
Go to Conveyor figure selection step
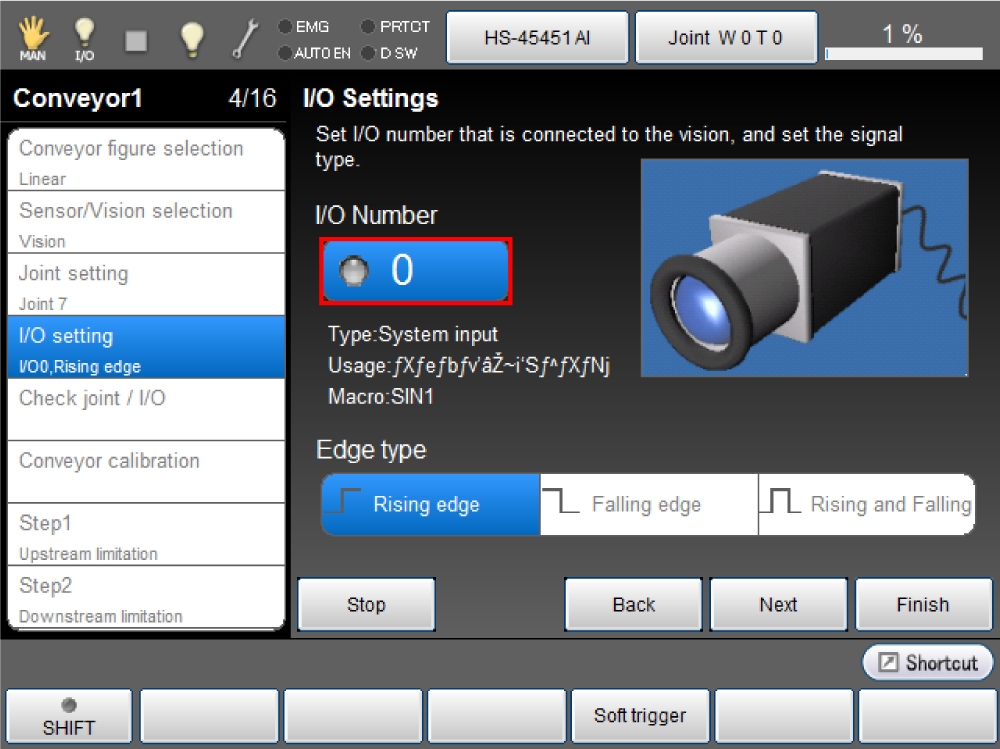[146, 160]
